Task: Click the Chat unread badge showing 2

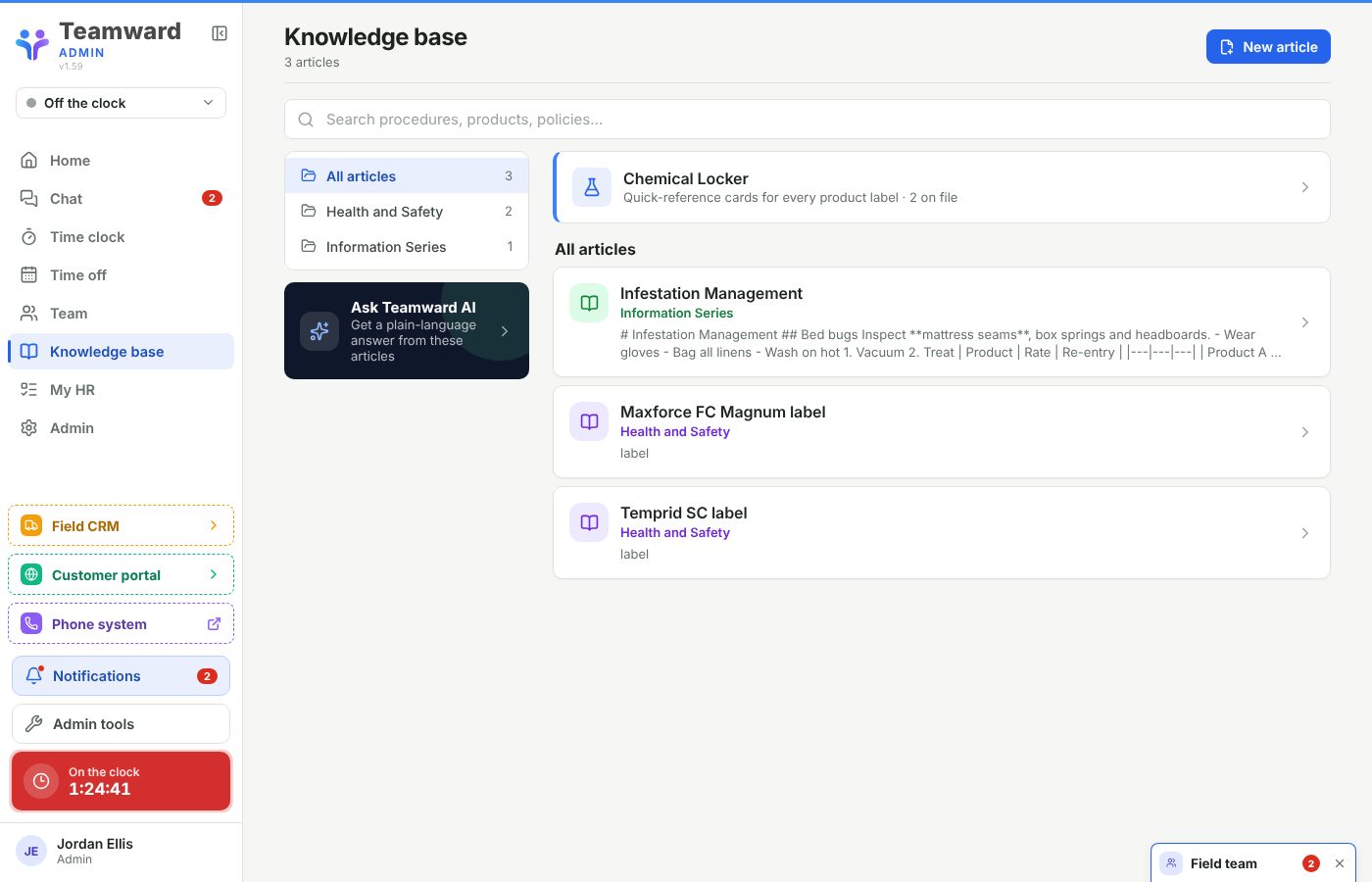Action: pyautogui.click(x=212, y=198)
